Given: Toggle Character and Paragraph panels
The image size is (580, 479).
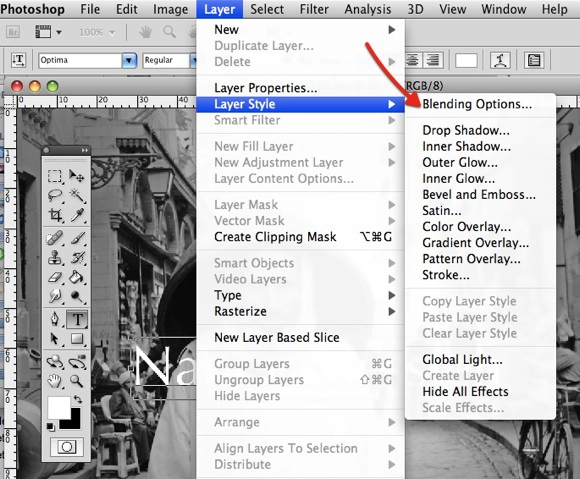Looking at the screenshot, I should click(534, 60).
